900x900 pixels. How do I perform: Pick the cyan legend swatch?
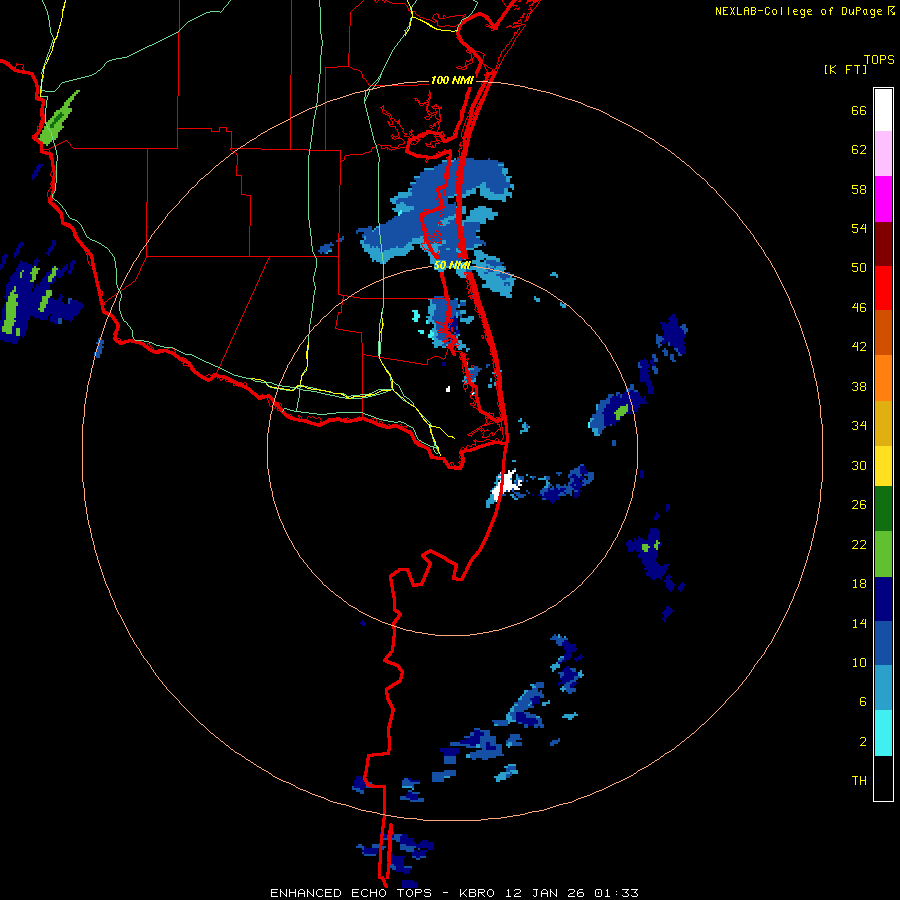(x=883, y=733)
